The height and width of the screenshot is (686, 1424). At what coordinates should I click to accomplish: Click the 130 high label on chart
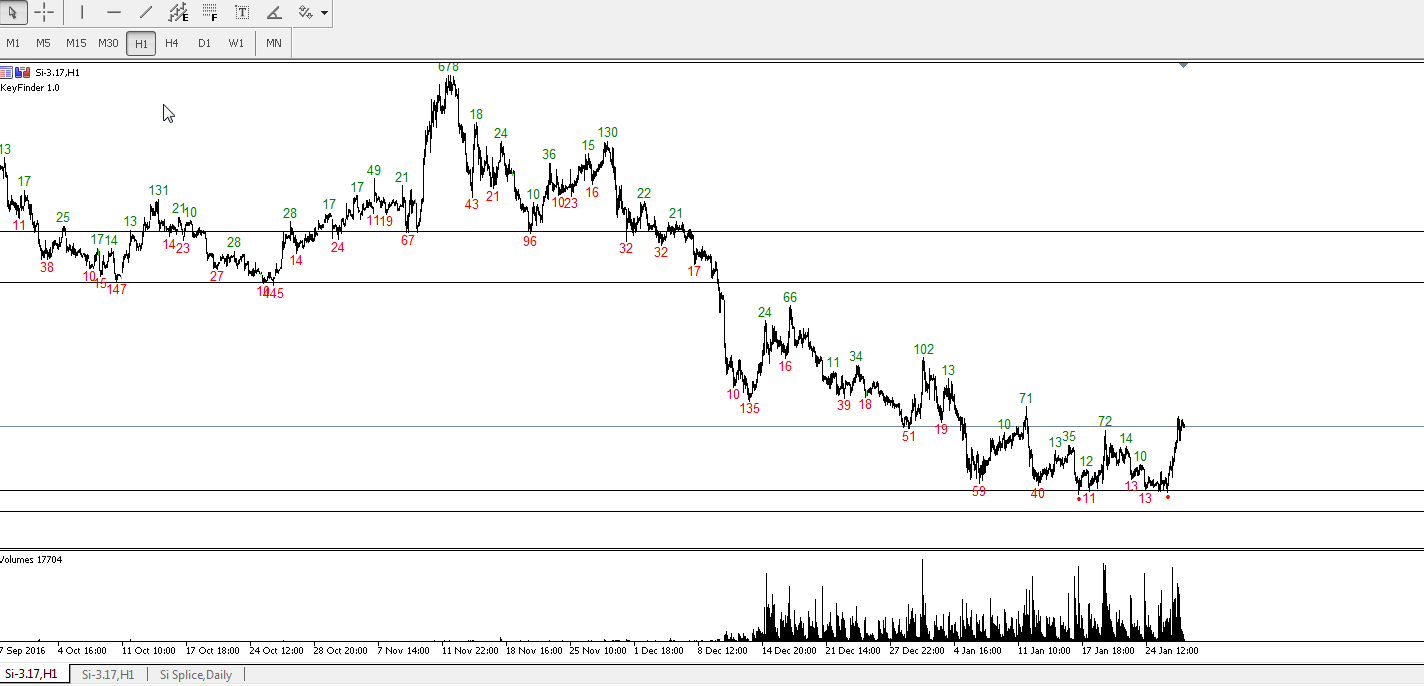coord(608,132)
